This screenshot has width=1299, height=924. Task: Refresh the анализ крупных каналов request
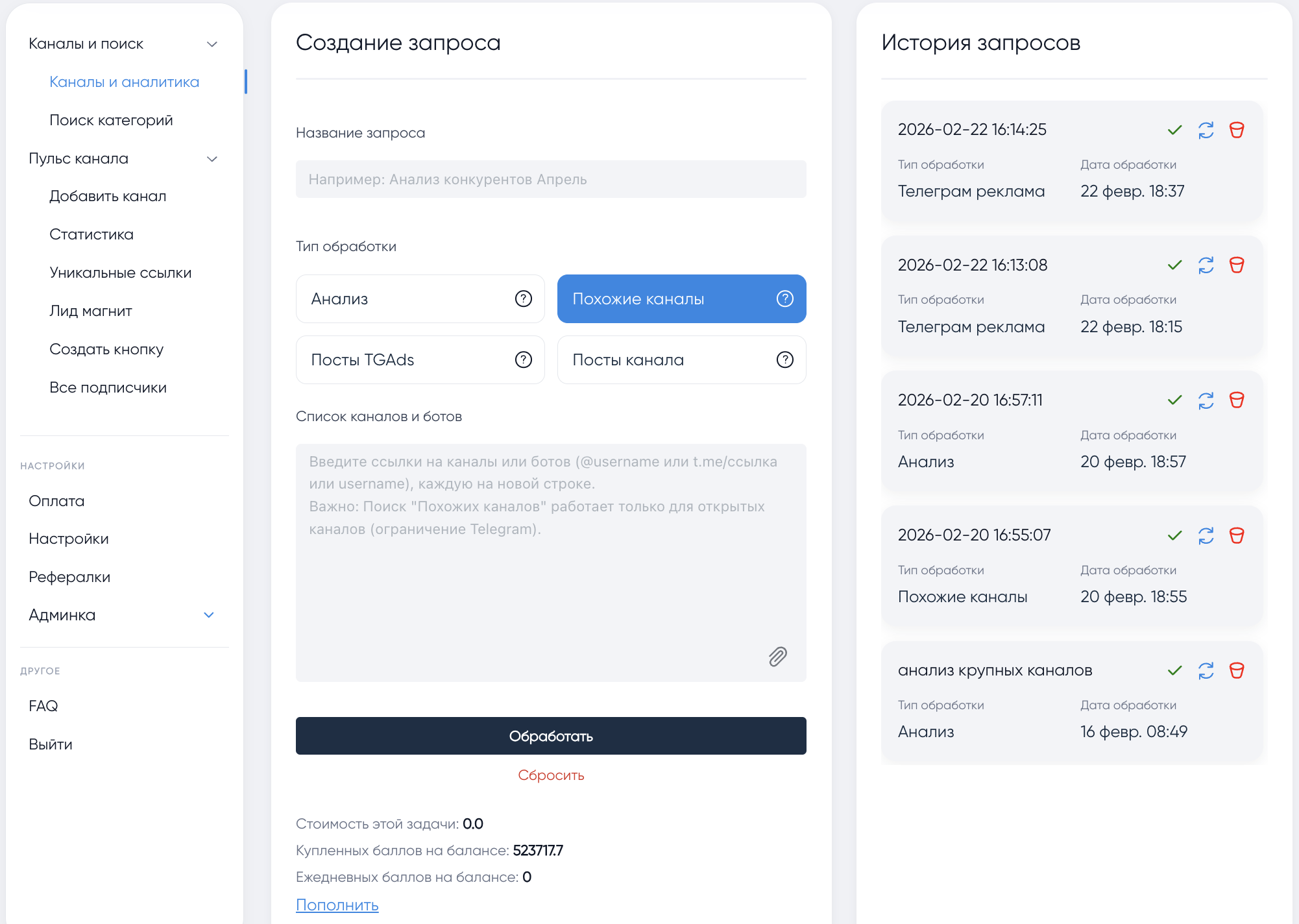[x=1206, y=670]
